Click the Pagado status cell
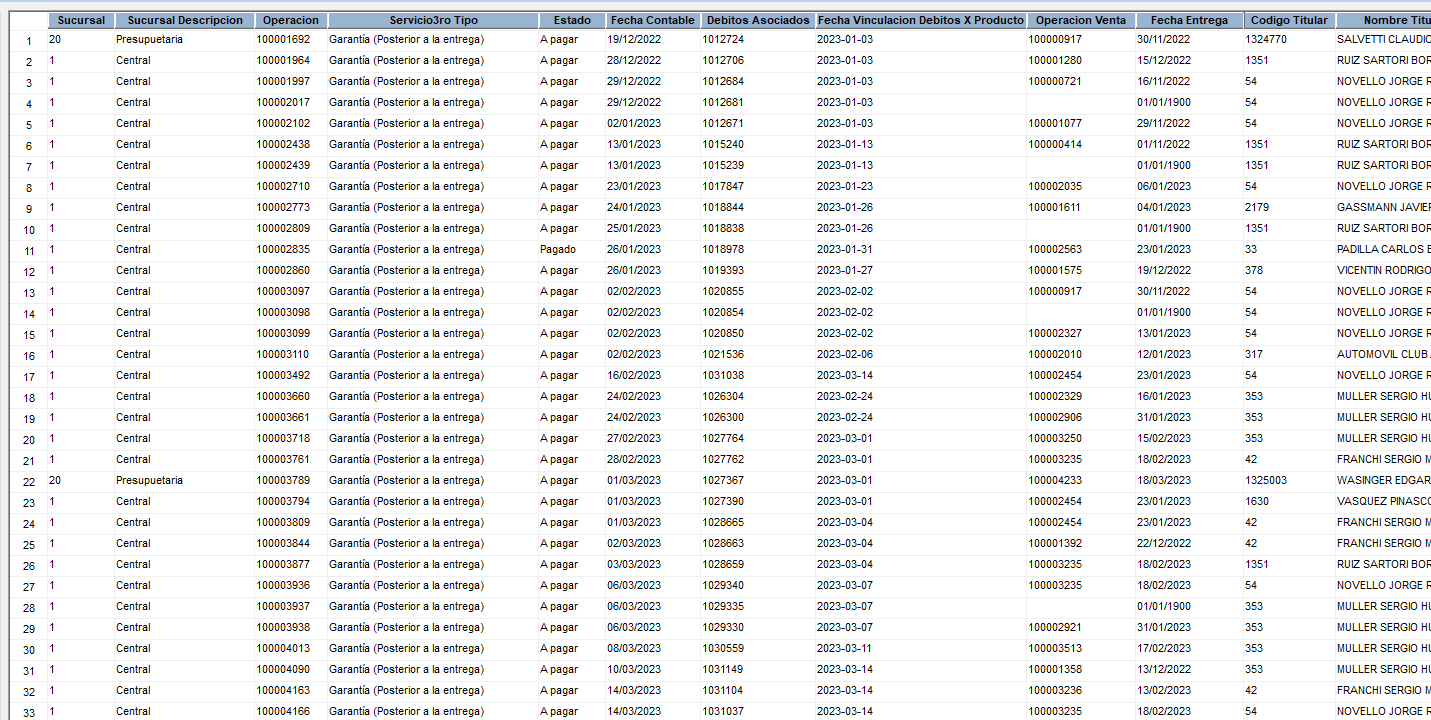1431x720 pixels. click(x=558, y=250)
